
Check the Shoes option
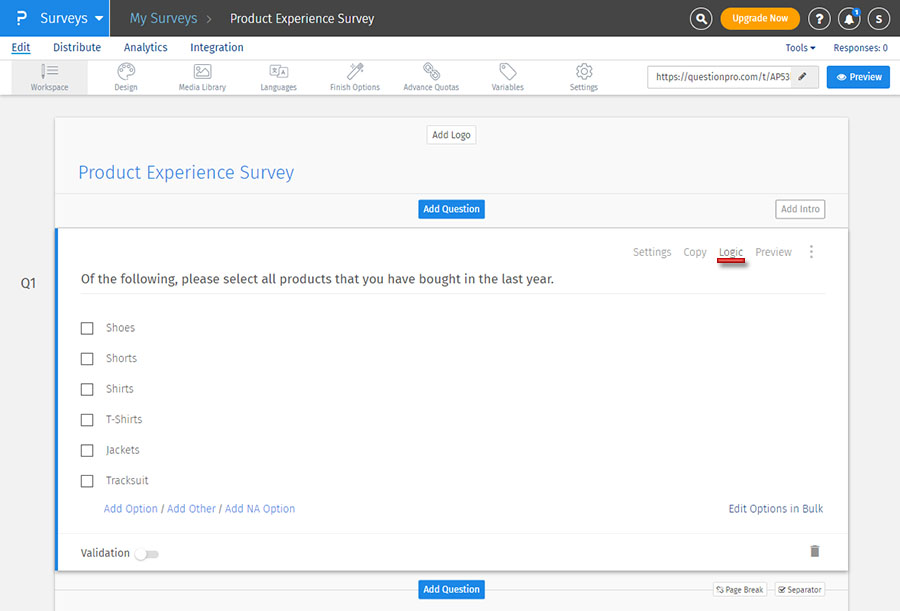[87, 327]
